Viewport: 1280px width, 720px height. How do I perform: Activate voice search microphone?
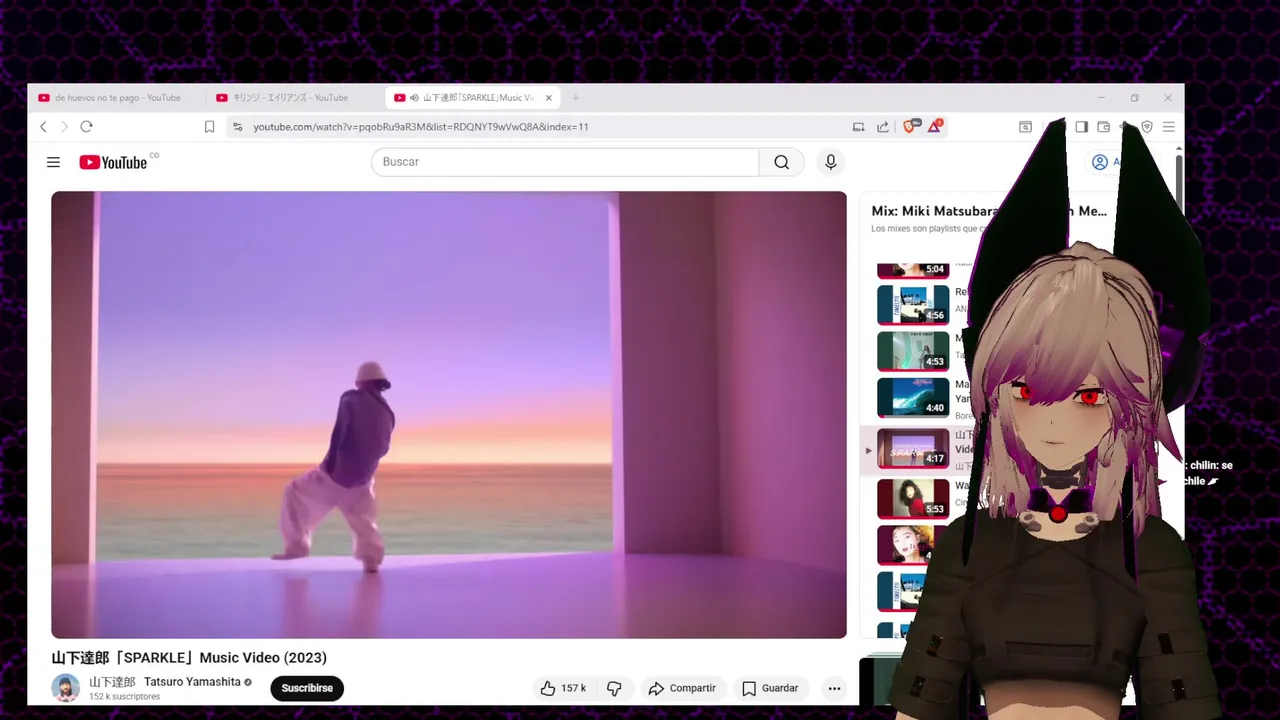tap(830, 162)
